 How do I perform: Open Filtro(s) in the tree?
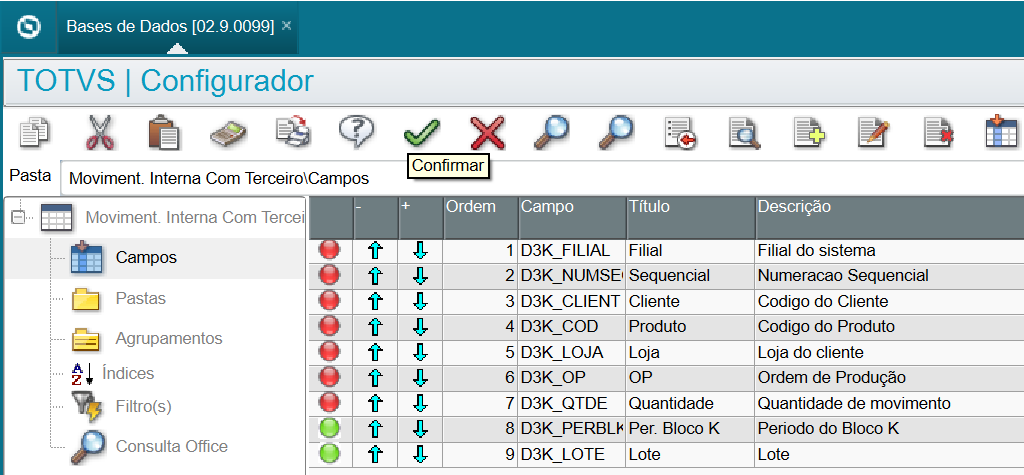coord(143,406)
